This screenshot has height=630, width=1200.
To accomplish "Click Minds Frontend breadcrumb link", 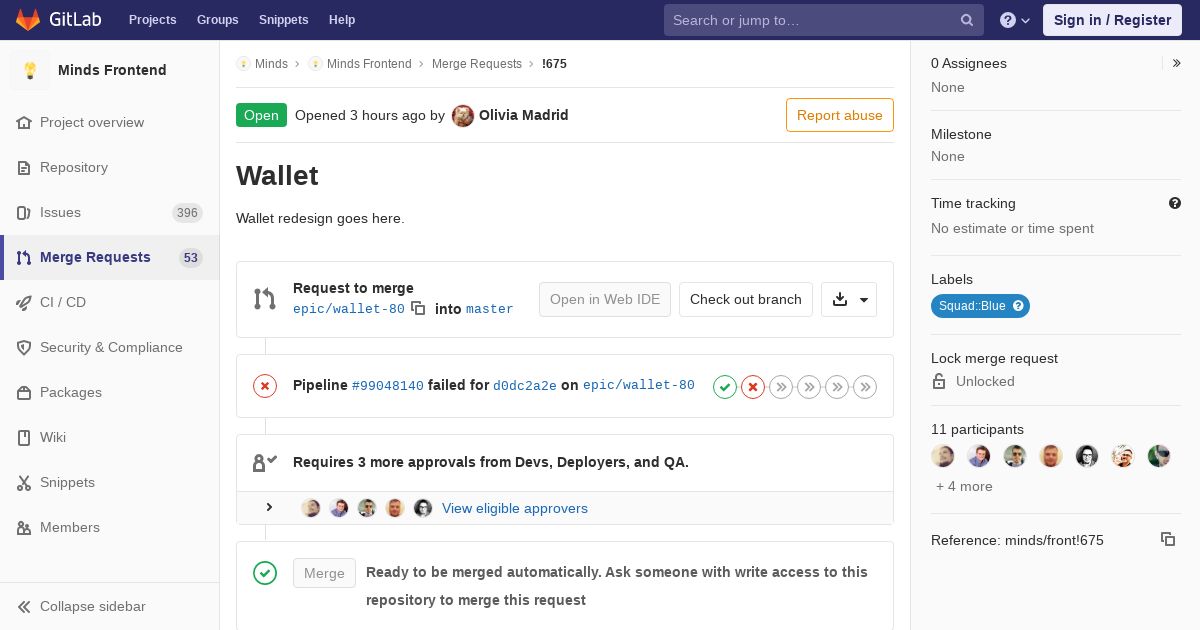I will tap(369, 64).
